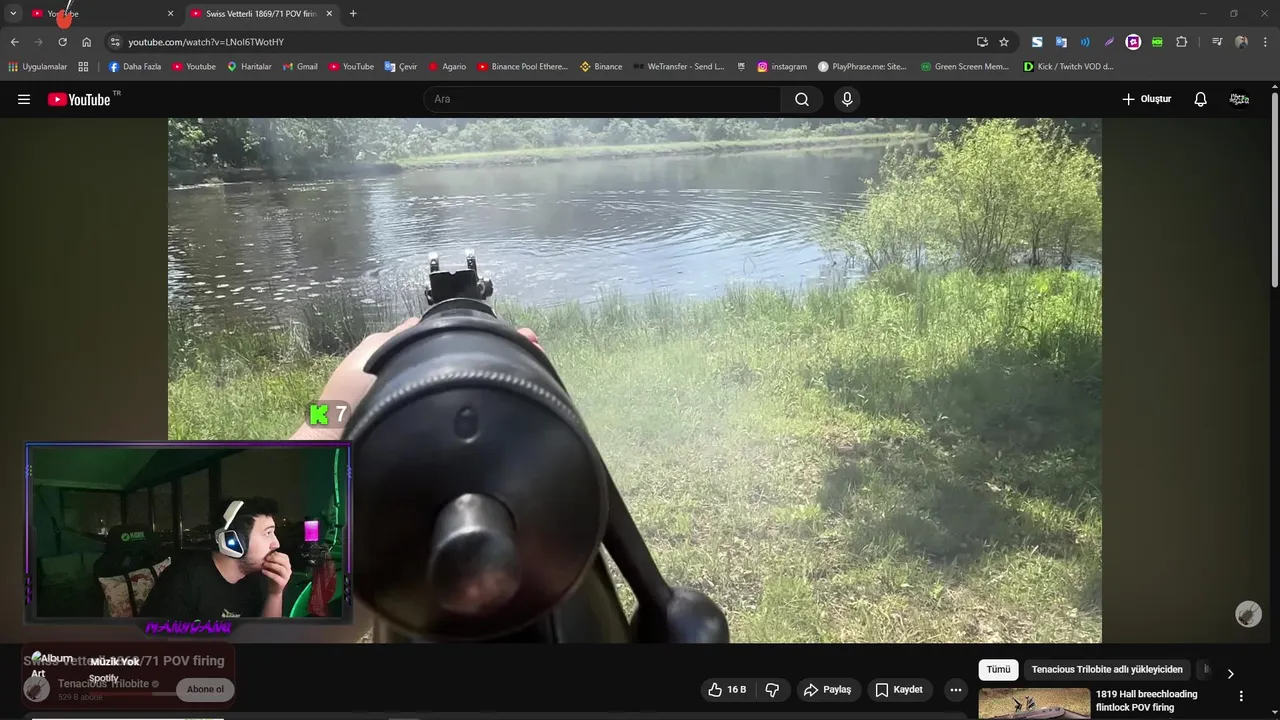The image size is (1280, 720).
Task: Go back in browser history
Action: (14, 42)
